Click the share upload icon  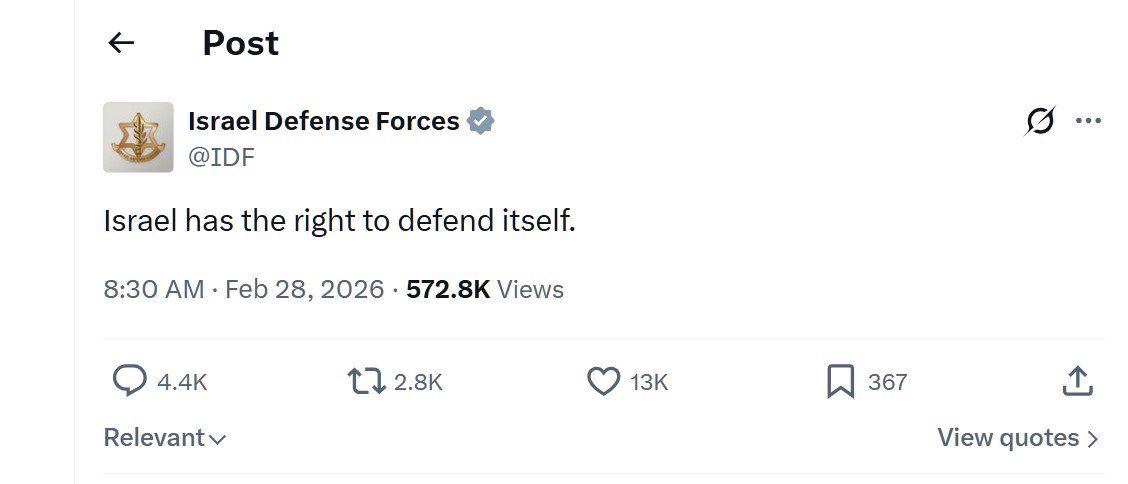[x=1077, y=381]
